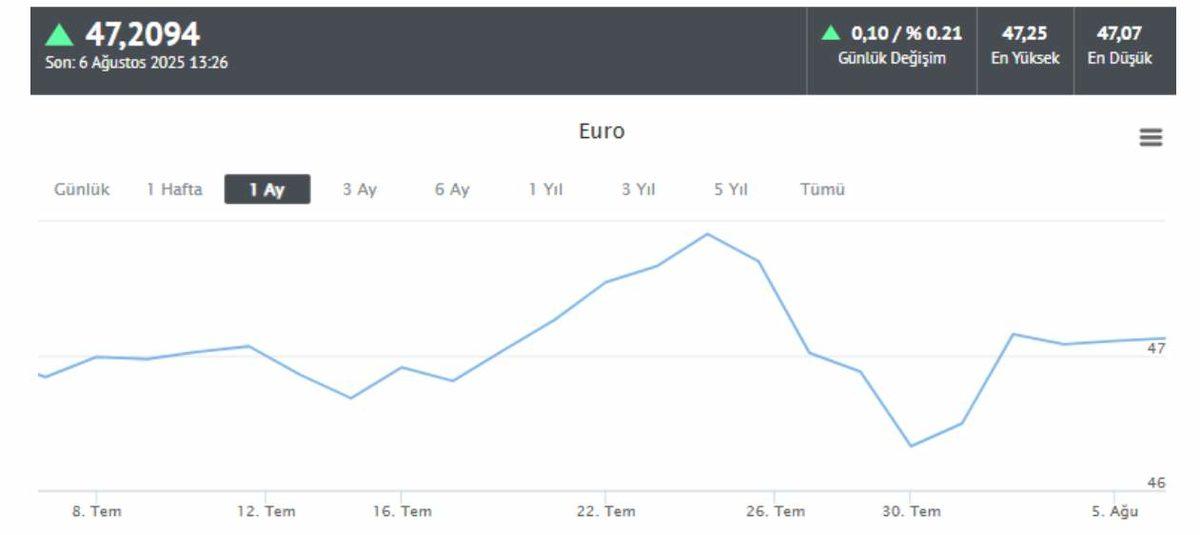Click the green arrow next to daily change
1200x535 pixels.
[830, 33]
